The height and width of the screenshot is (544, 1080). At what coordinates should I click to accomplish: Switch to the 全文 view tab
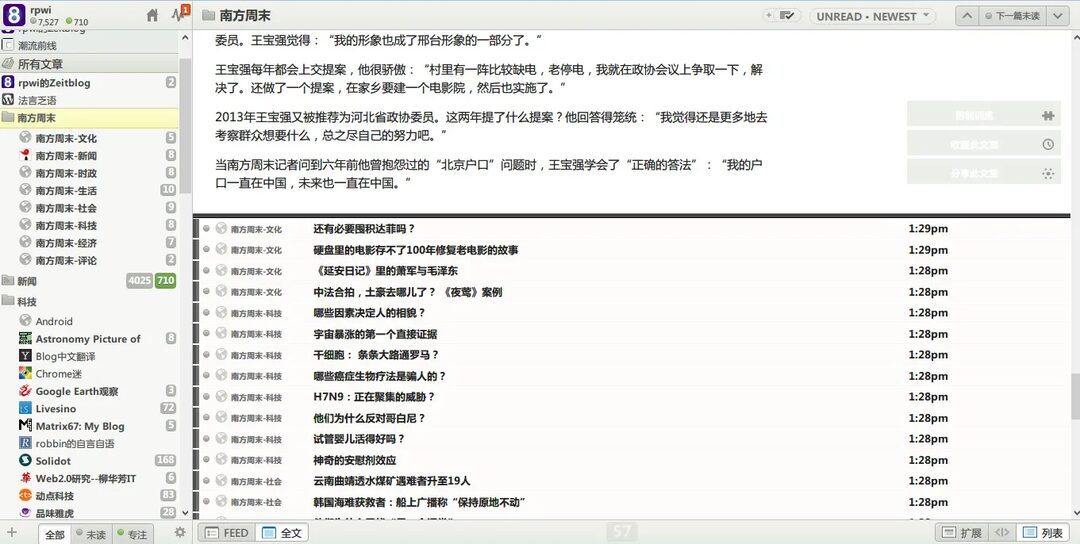(x=282, y=533)
